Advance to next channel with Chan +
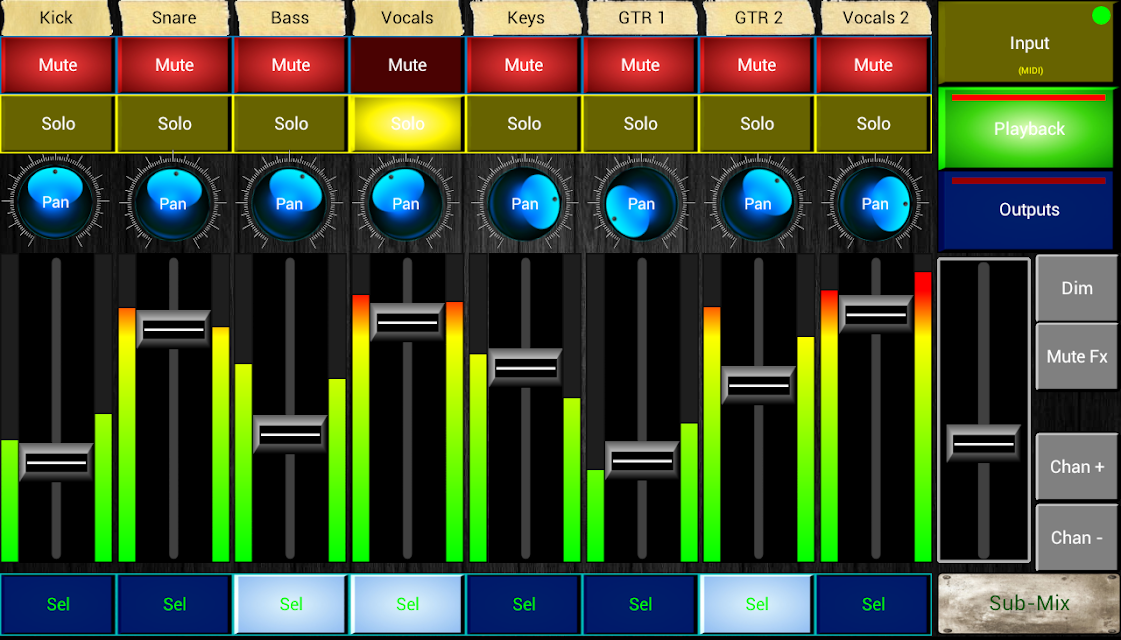Screen dimensions: 1121x640 1076,466
